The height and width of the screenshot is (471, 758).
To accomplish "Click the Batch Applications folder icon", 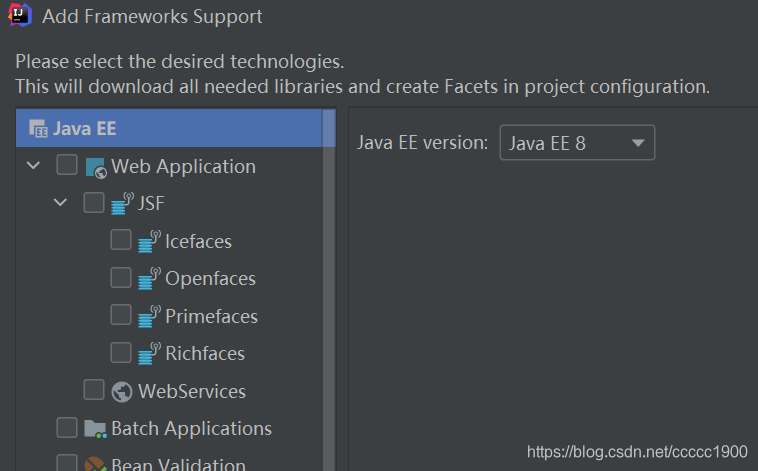I will point(95,429).
